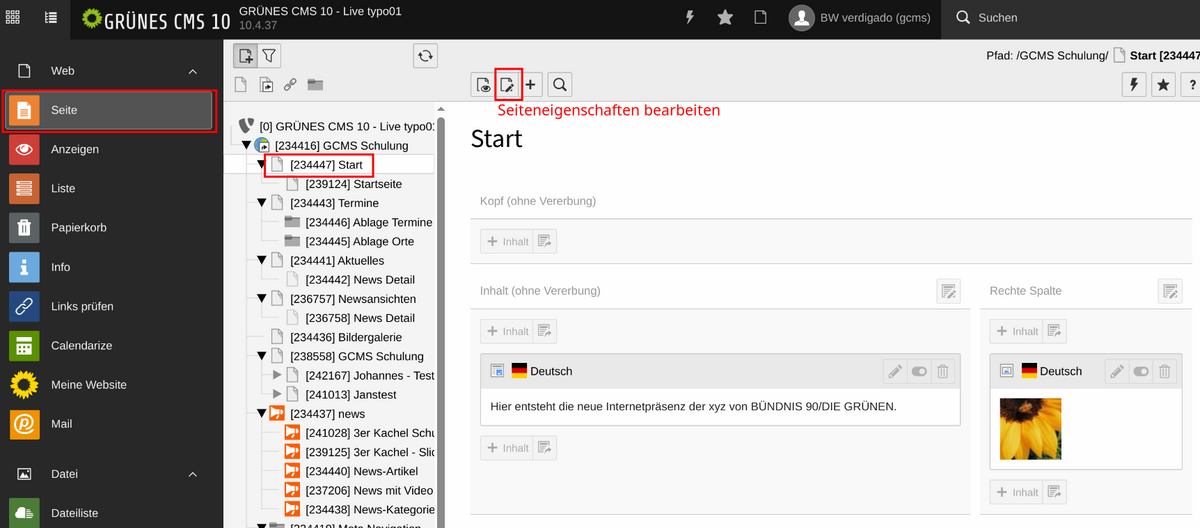Edit the Inhalt column with header icon
Image resolution: width=1200 pixels, height=528 pixels.
948,291
